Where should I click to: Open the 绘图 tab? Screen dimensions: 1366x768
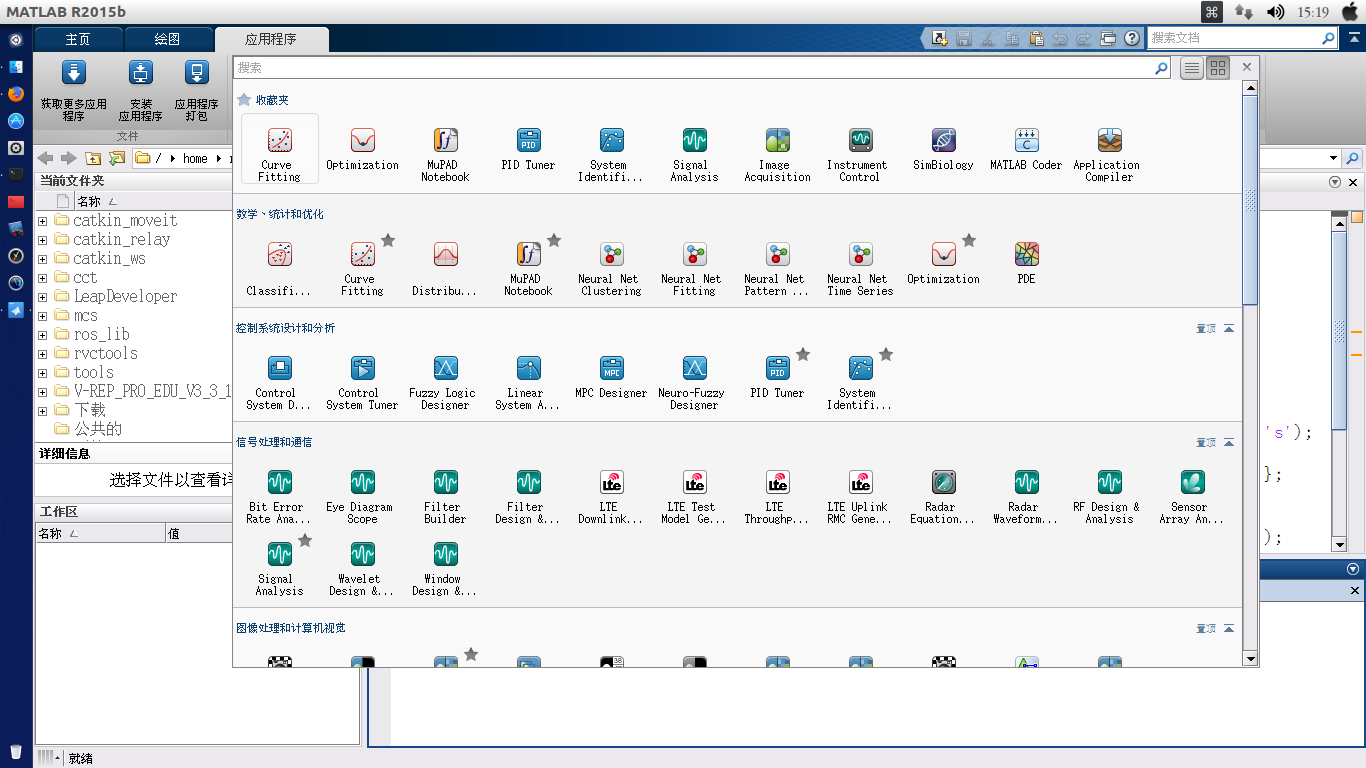167,39
